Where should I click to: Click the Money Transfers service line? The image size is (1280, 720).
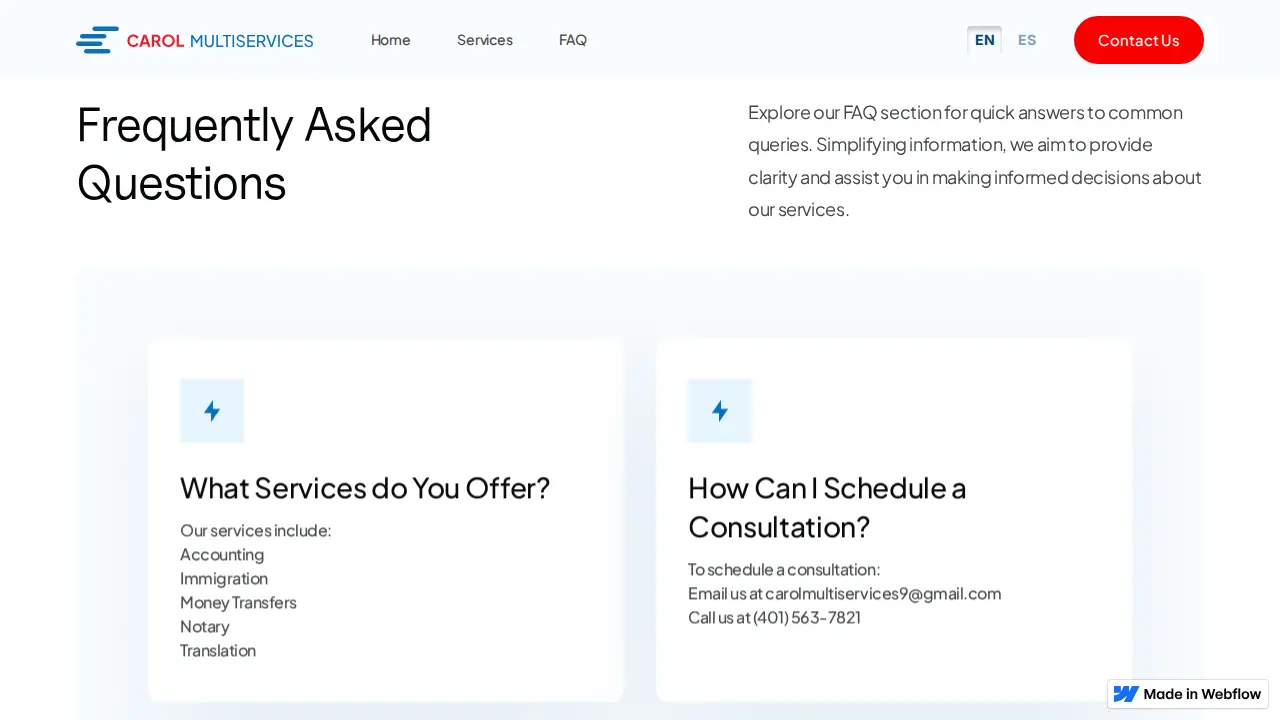(x=238, y=602)
